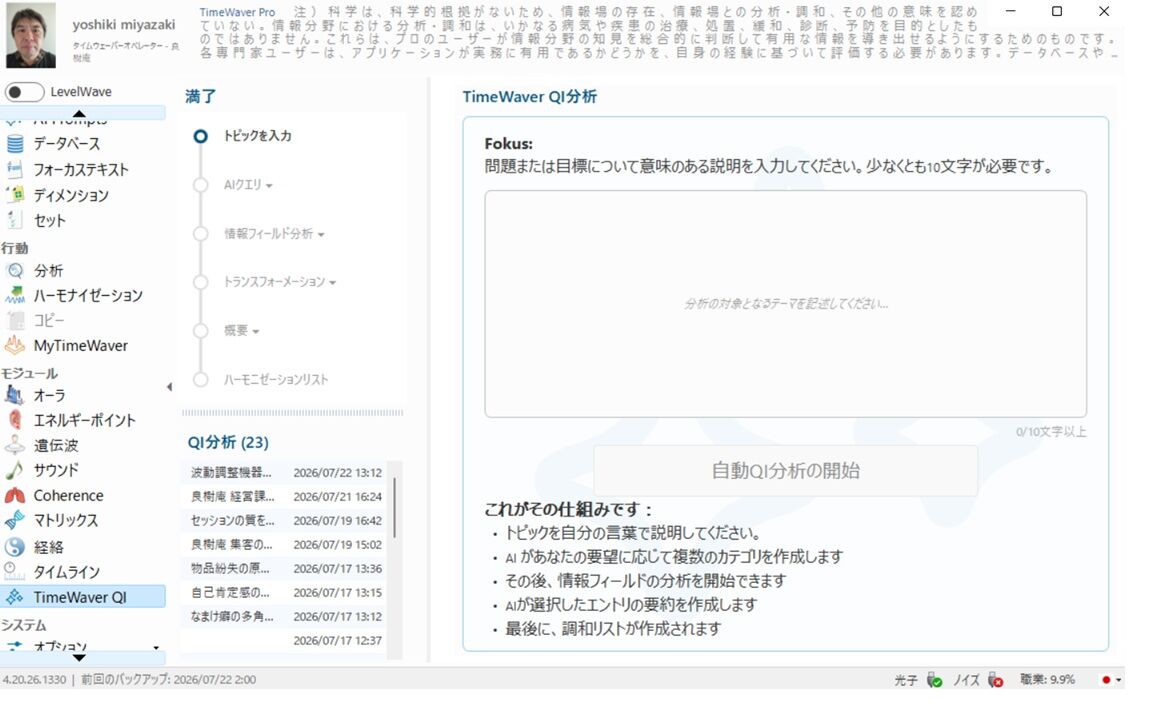Open the データベース database icon
The height and width of the screenshot is (720, 1152).
[x=15, y=144]
